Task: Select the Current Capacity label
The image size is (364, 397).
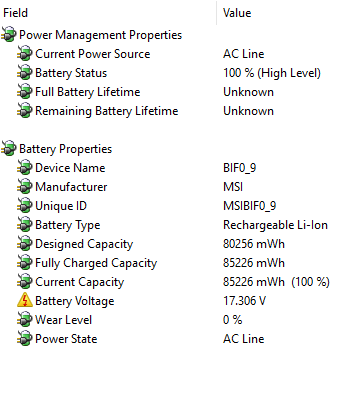Action: (80, 282)
